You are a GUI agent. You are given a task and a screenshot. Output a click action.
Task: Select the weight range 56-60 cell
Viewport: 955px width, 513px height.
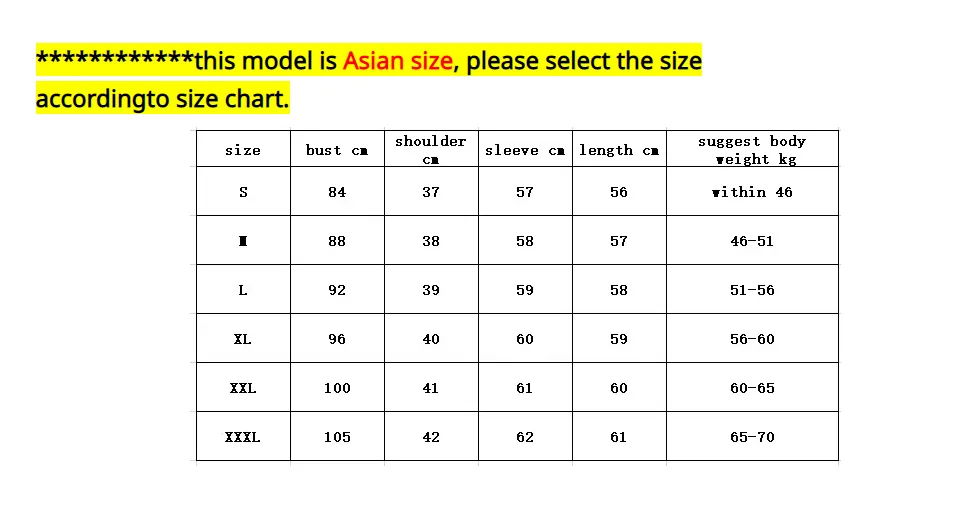pos(752,338)
